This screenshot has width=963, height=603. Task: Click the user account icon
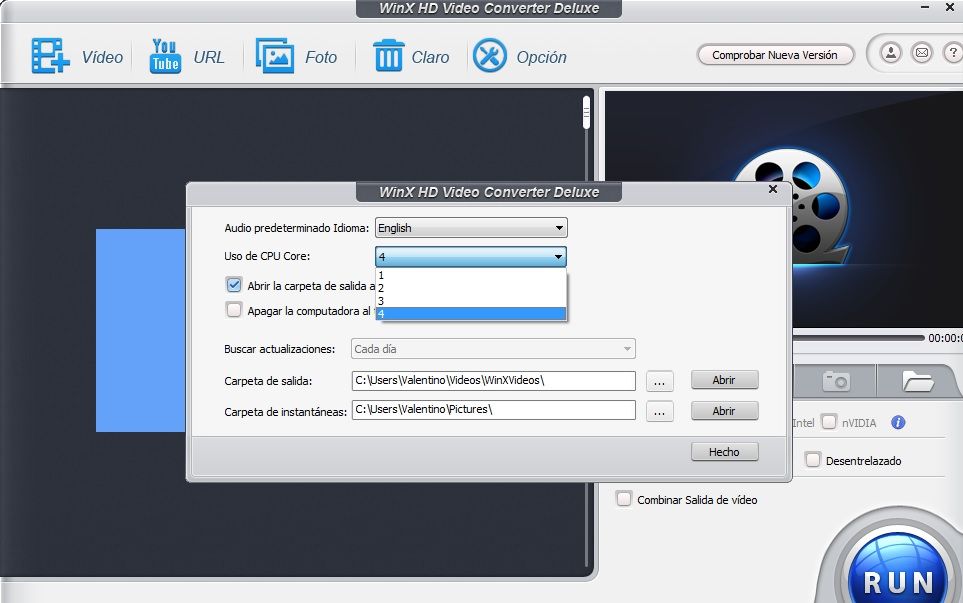pyautogui.click(x=891, y=53)
